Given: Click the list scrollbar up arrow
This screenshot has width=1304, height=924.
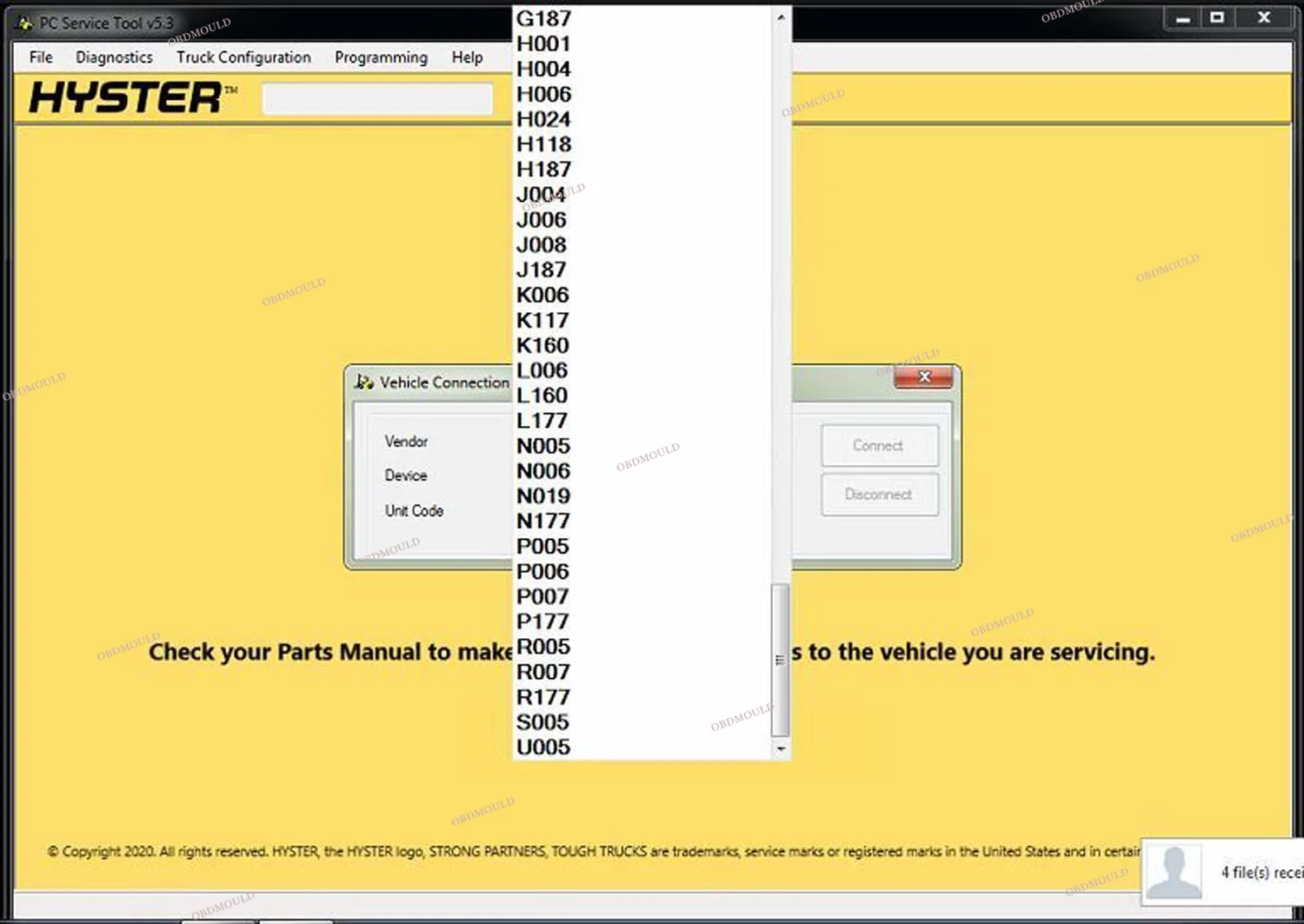Looking at the screenshot, I should 781,17.
